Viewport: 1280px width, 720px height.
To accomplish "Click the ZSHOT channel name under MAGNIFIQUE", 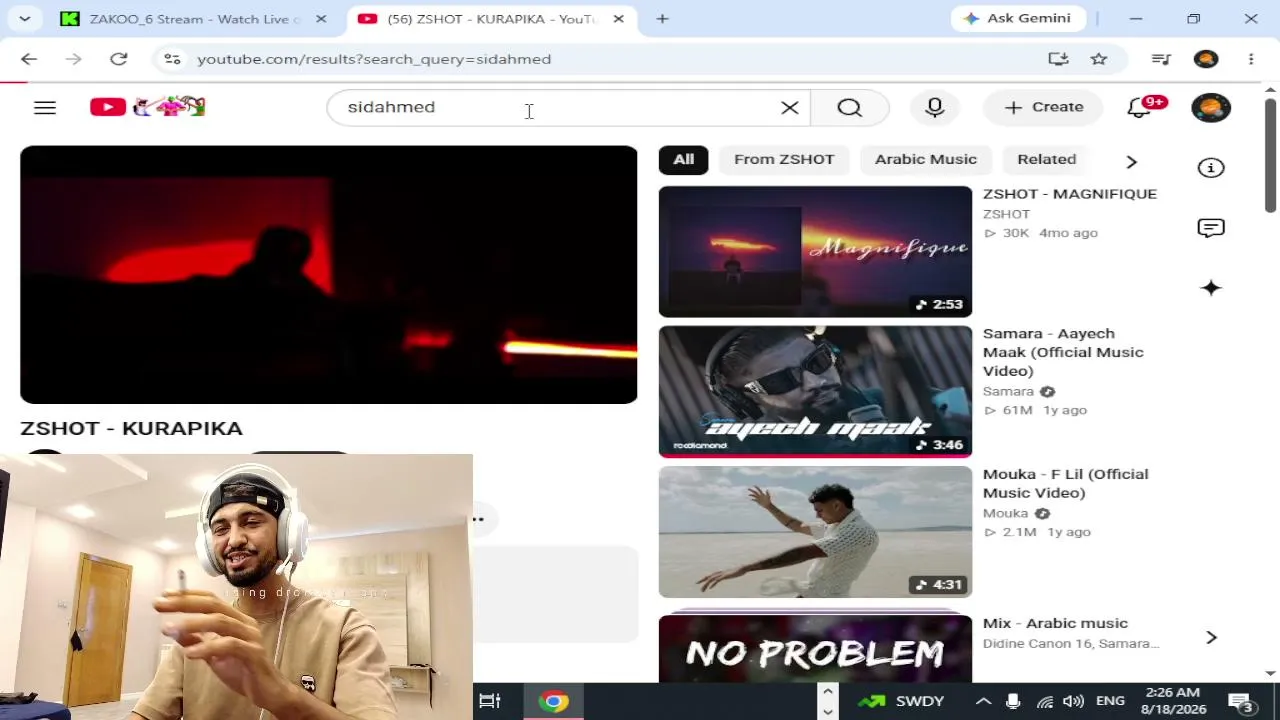I will (x=1006, y=214).
